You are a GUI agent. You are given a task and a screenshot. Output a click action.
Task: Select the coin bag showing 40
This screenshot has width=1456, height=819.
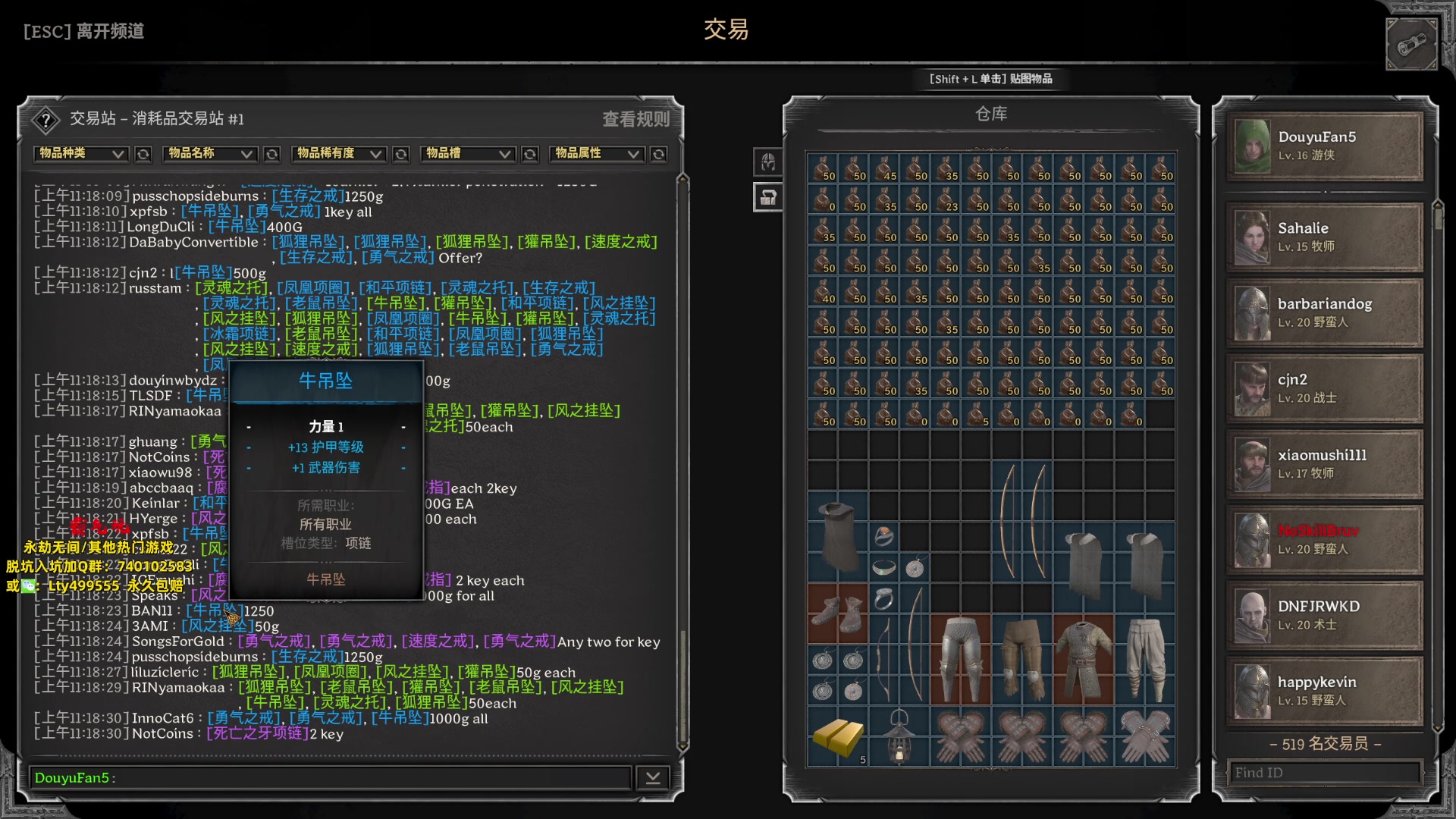coord(823,291)
